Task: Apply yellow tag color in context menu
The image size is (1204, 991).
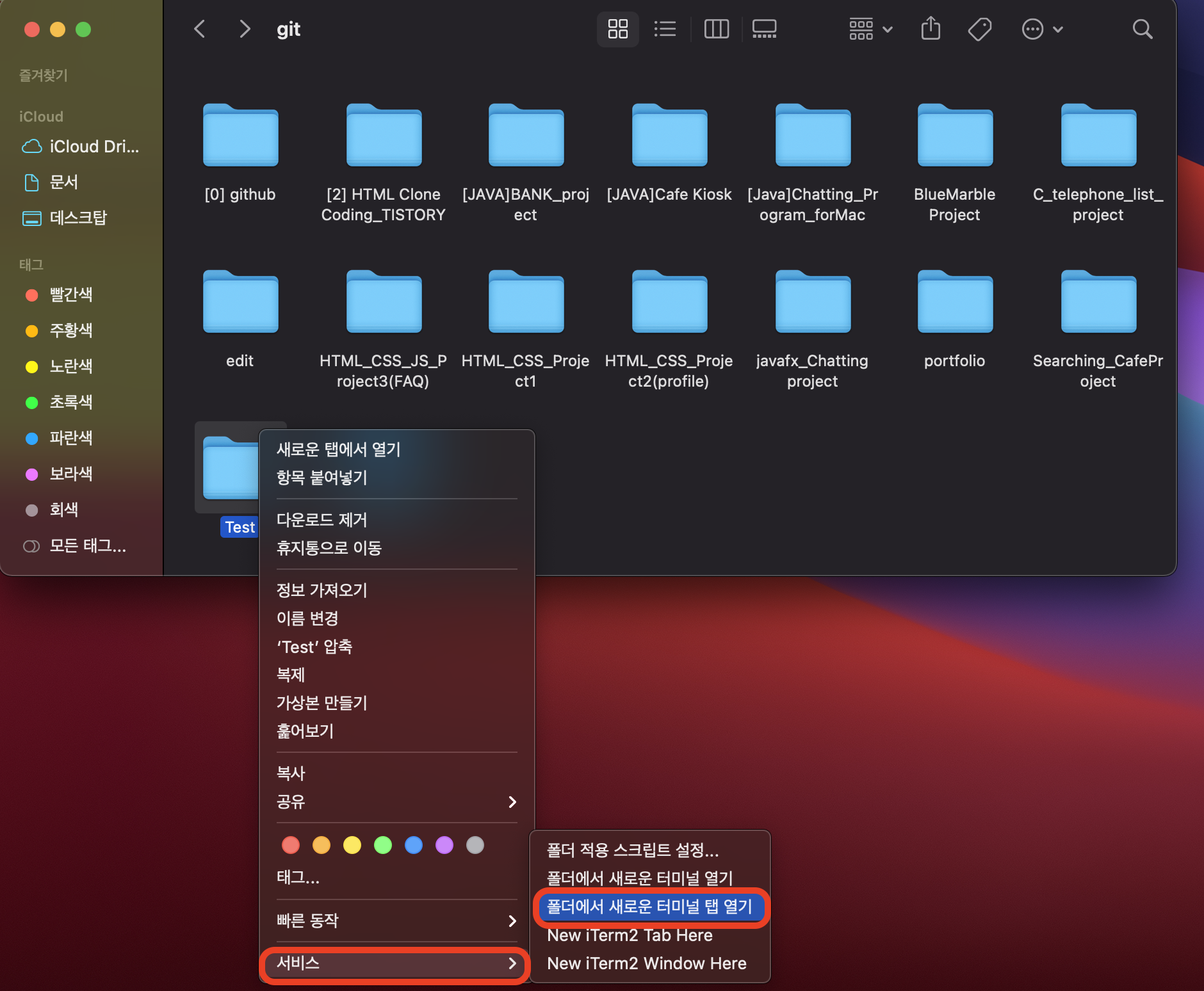Action: click(352, 845)
